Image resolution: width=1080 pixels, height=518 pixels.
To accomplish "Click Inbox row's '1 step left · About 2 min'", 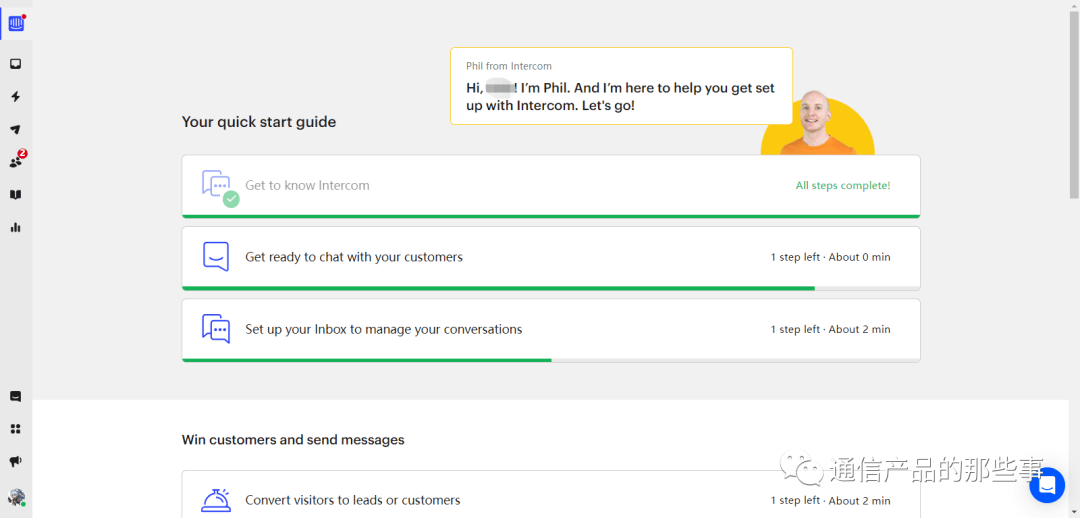I will [x=831, y=329].
